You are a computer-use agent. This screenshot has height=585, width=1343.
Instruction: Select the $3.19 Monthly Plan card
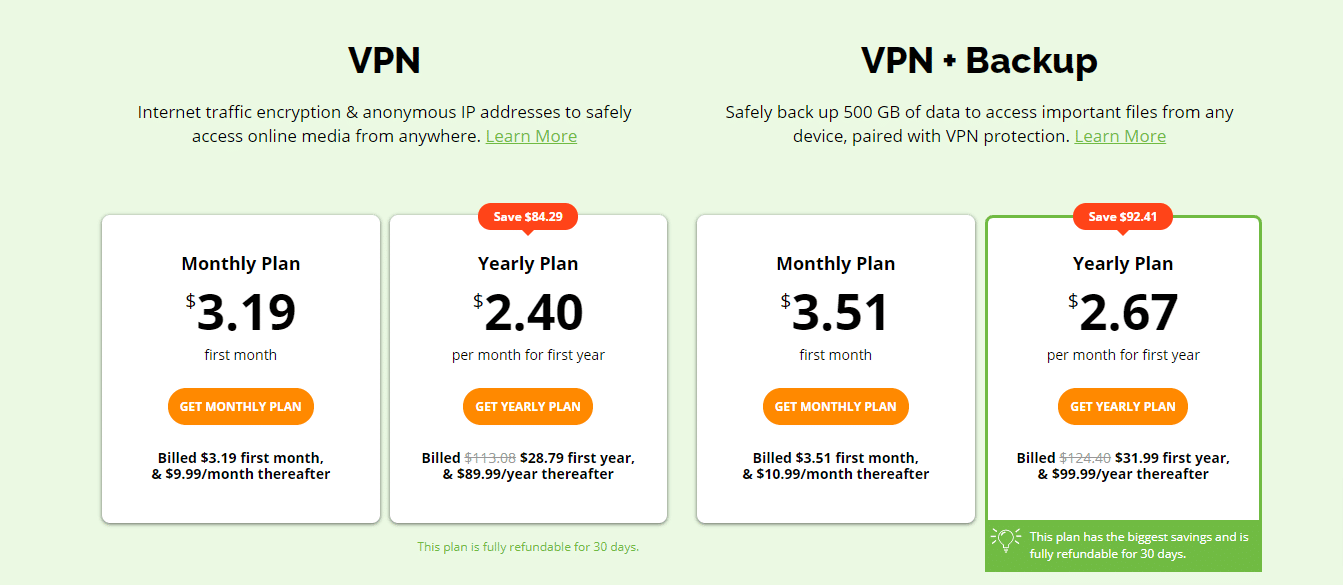pos(241,368)
